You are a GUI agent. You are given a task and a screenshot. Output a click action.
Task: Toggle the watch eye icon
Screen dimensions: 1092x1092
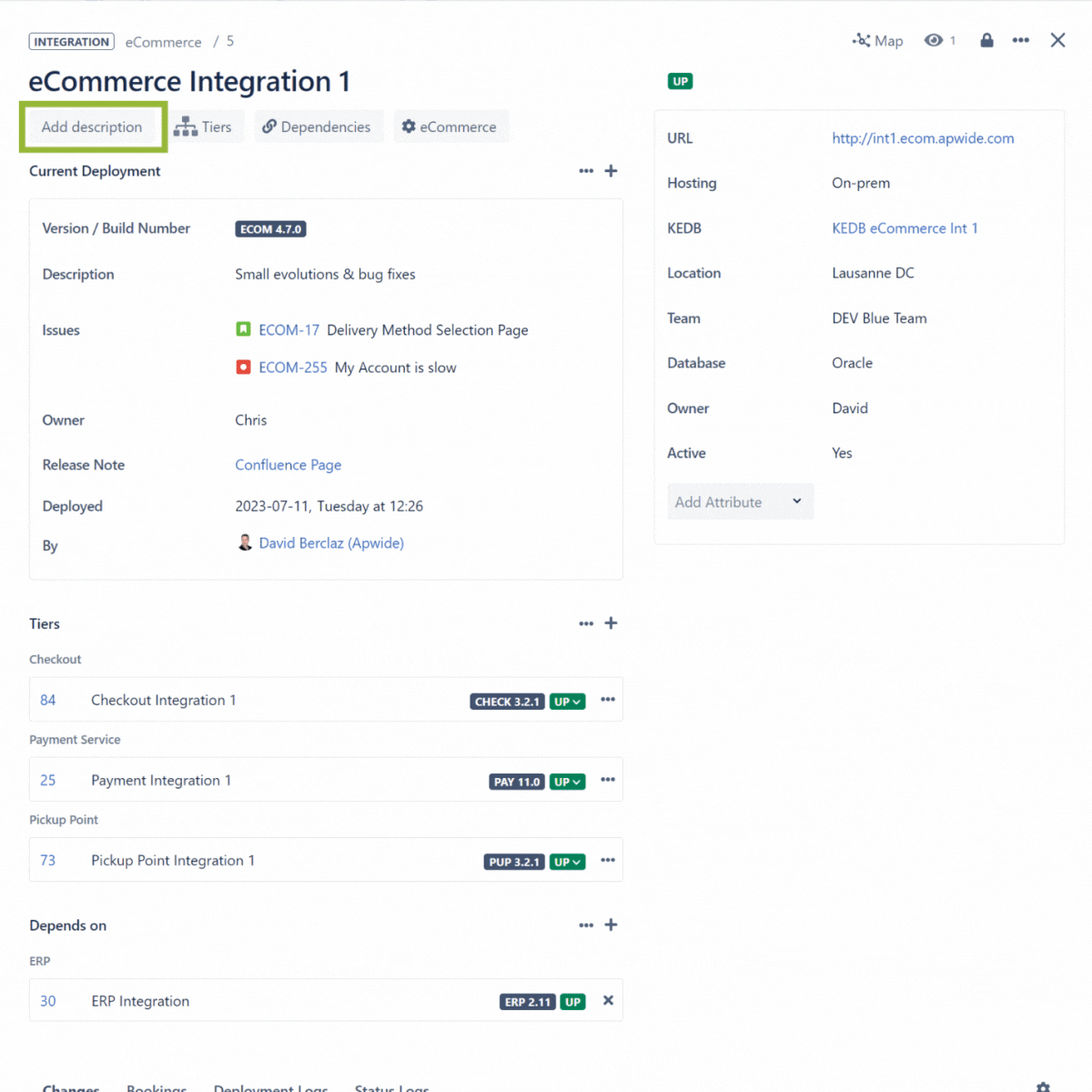pyautogui.click(x=934, y=41)
